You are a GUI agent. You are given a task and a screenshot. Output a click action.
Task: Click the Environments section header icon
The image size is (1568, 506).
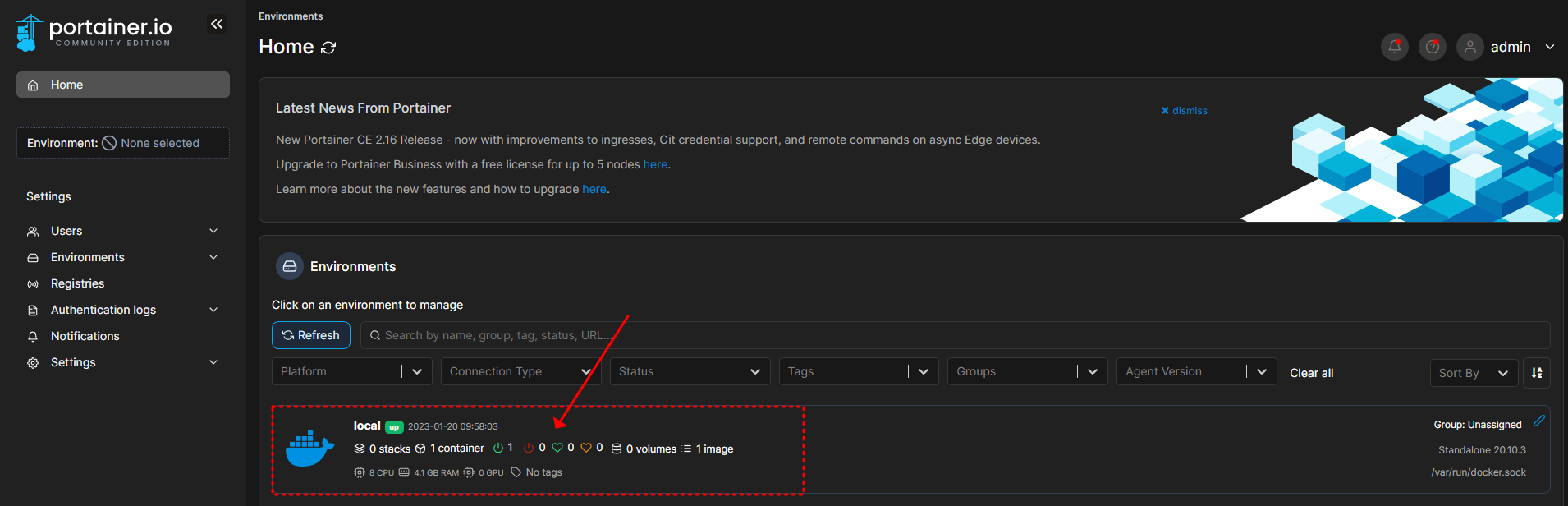[x=290, y=266]
